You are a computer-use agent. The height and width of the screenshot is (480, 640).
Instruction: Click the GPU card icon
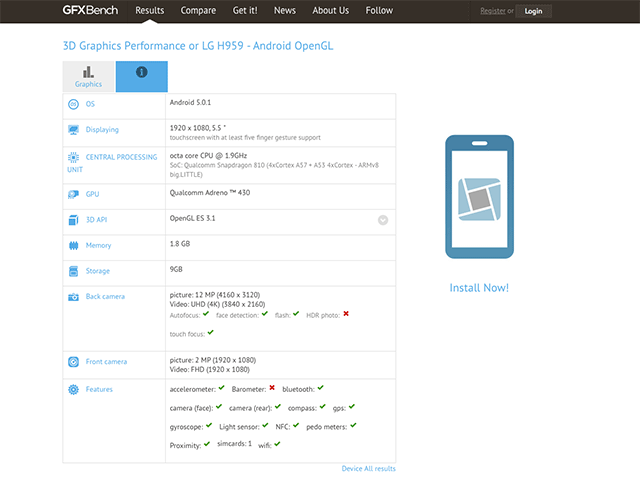coord(73,194)
